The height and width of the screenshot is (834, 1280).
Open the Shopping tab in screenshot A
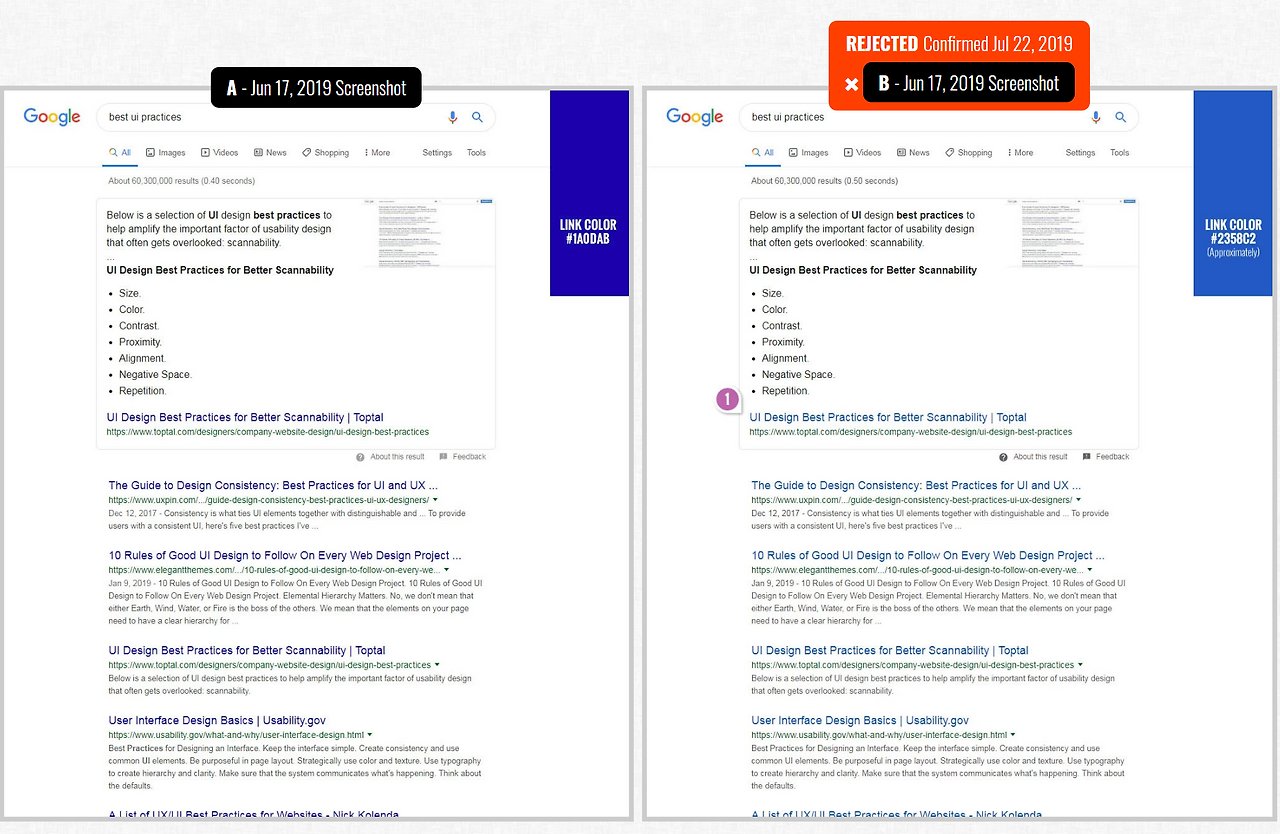325,153
